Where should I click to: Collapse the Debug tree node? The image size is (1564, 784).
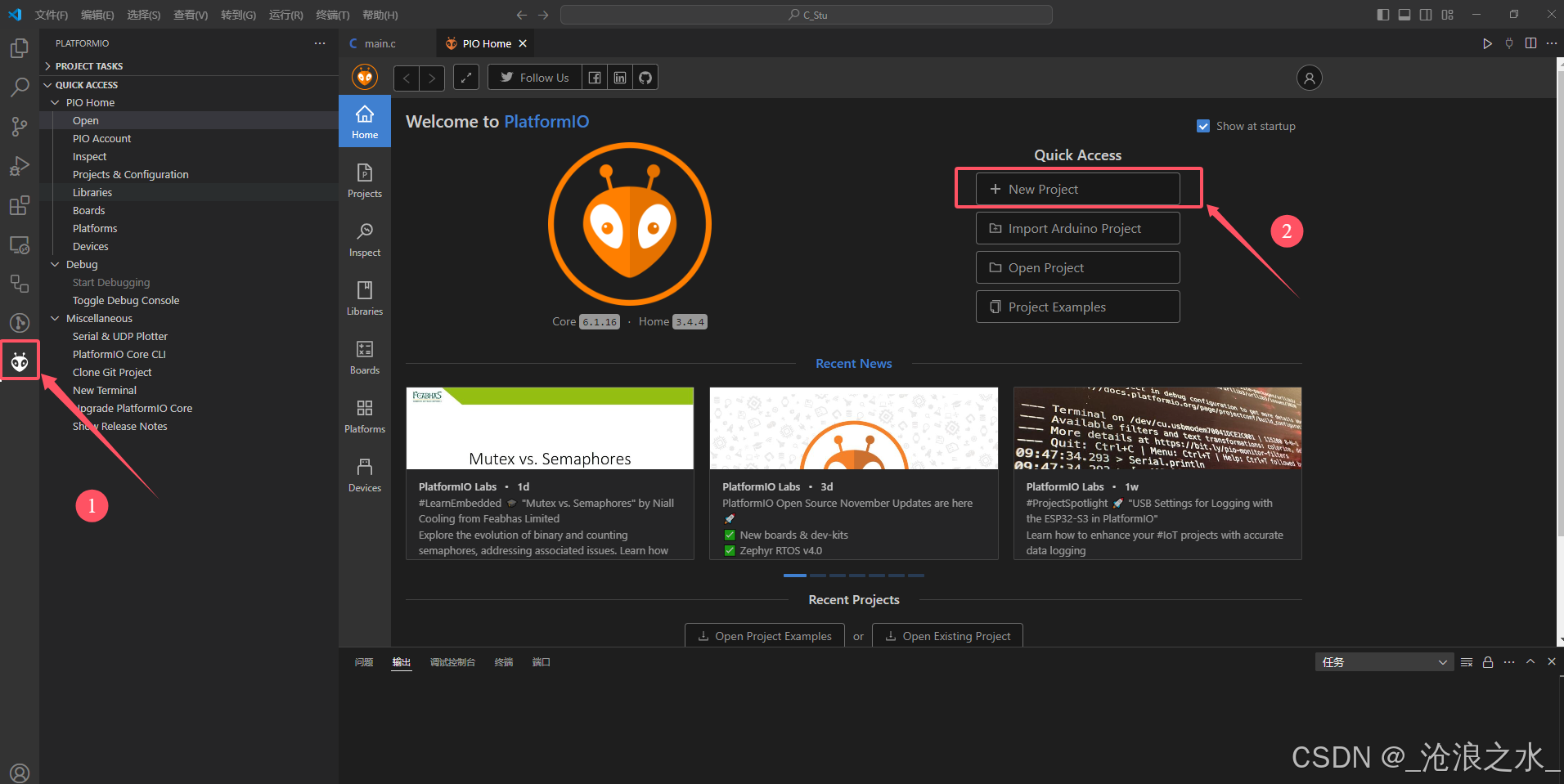[x=55, y=265]
